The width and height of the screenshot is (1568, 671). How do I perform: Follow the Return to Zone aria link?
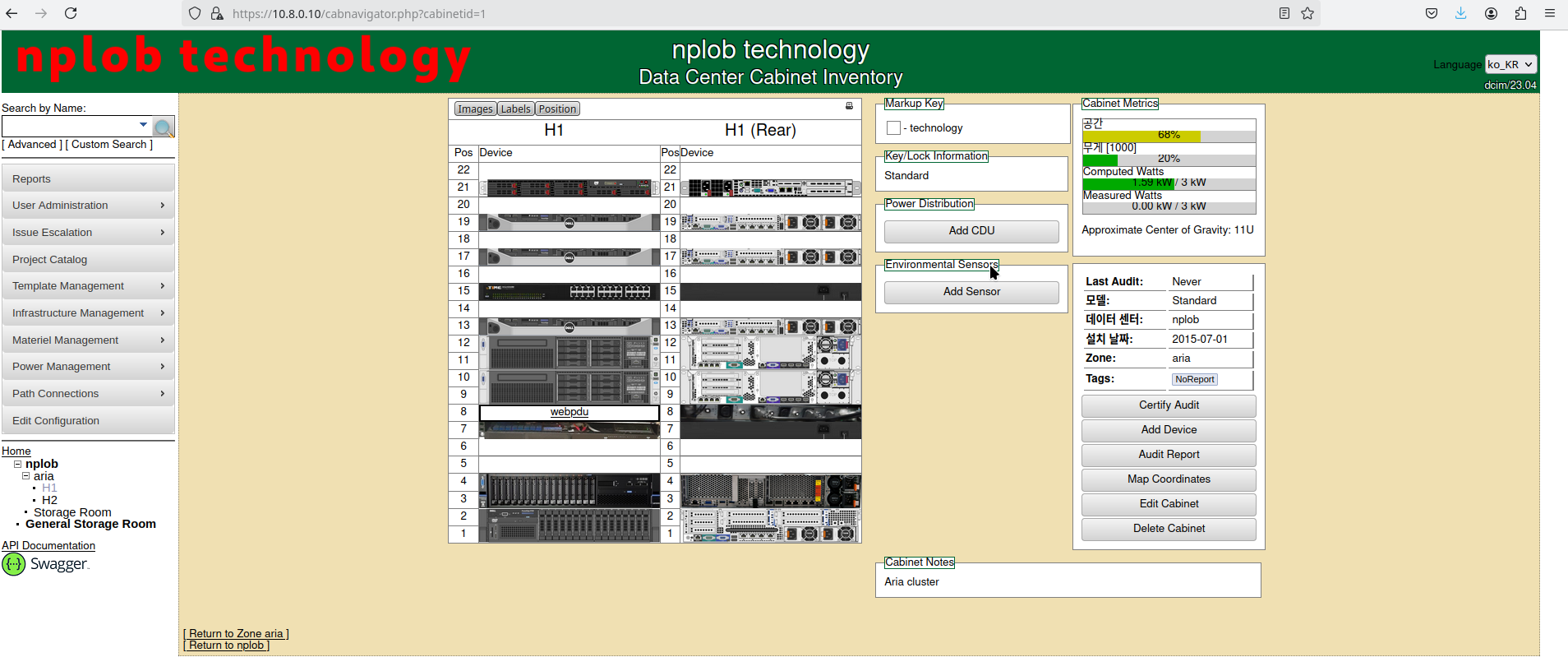(236, 633)
